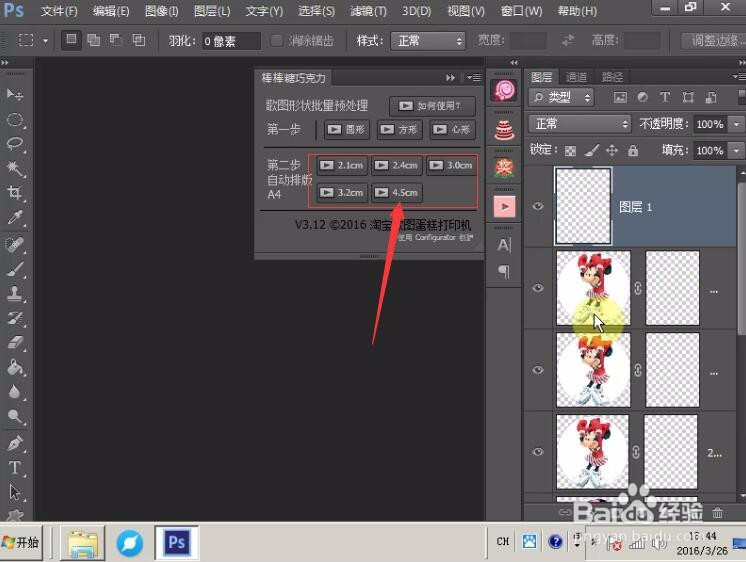Screen dimensions: 746x562
Task: Click the Add to Selection icon
Action: (94, 40)
